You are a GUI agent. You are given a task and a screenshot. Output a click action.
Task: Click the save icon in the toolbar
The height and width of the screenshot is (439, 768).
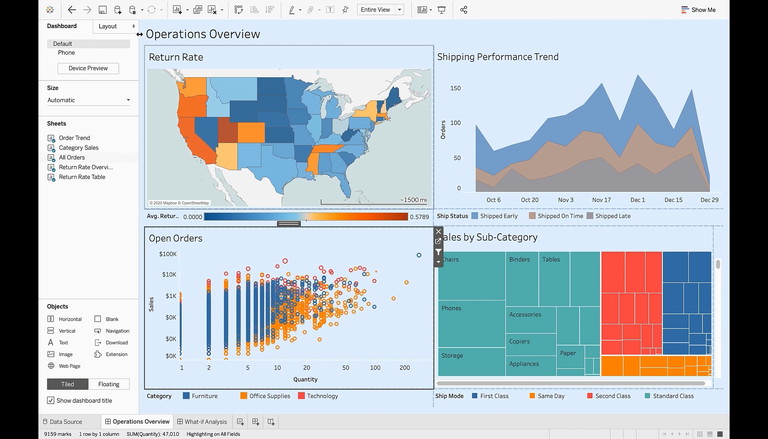click(x=102, y=10)
